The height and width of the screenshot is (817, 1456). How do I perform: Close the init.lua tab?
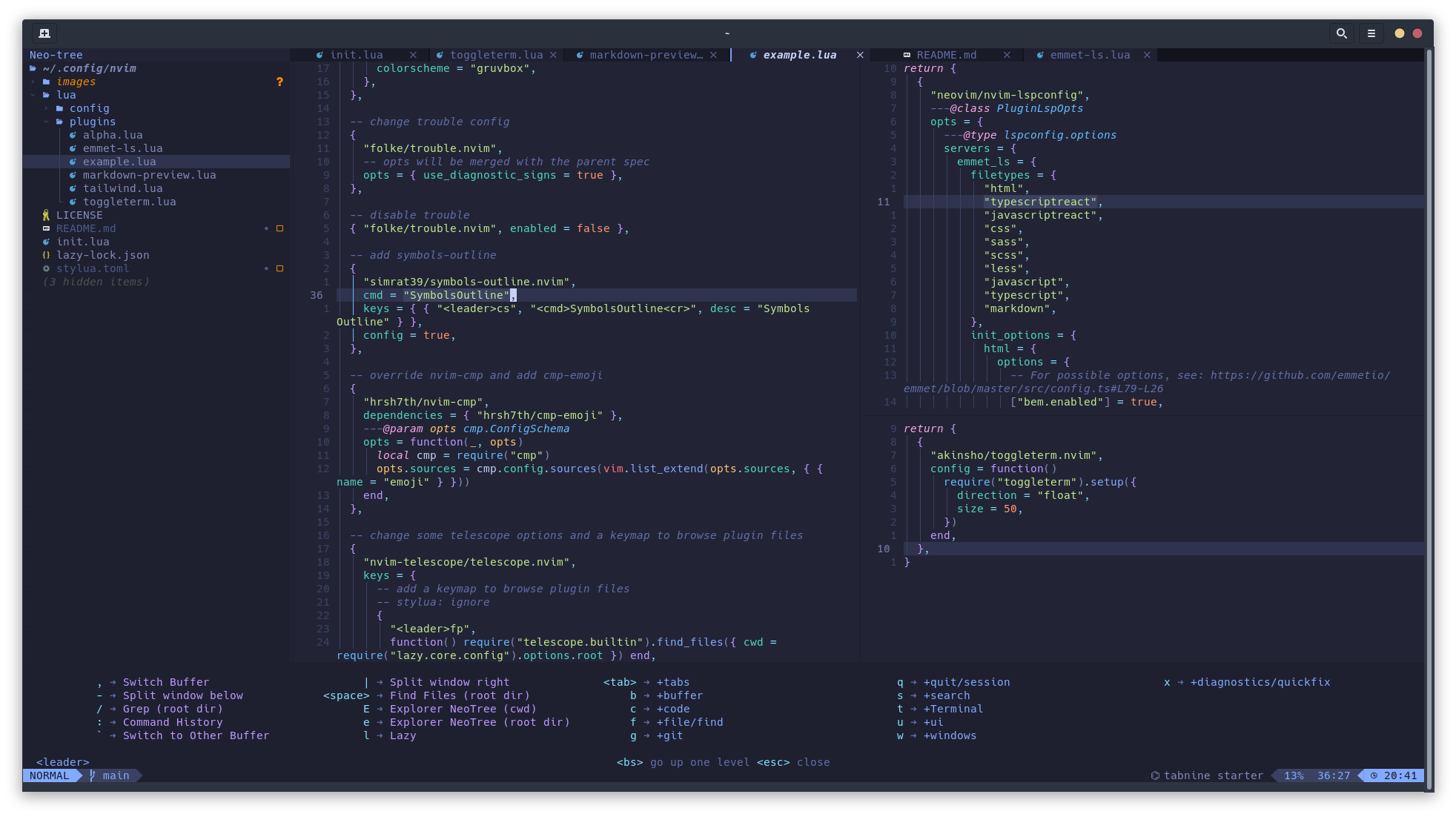point(413,55)
